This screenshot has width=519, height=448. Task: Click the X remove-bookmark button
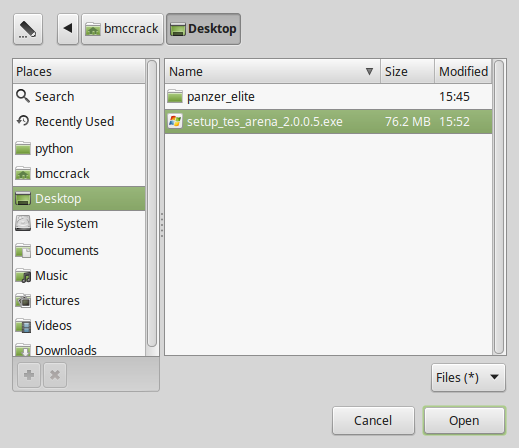[x=55, y=375]
